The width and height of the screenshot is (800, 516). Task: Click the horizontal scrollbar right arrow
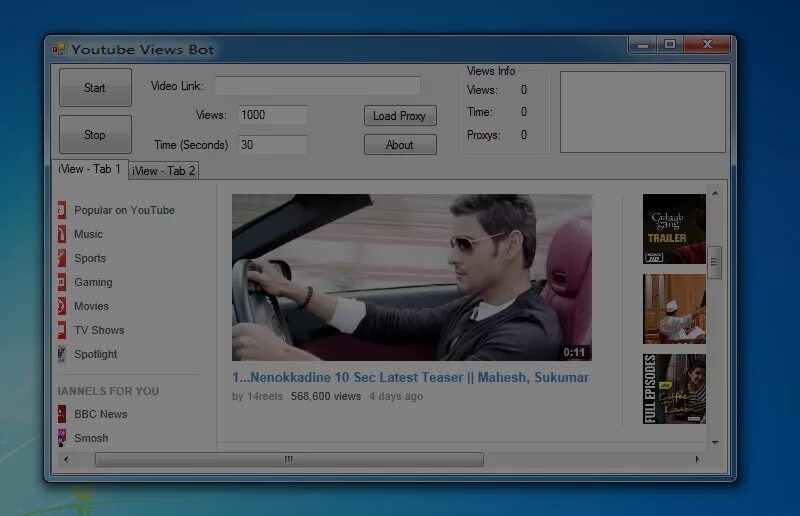point(697,459)
